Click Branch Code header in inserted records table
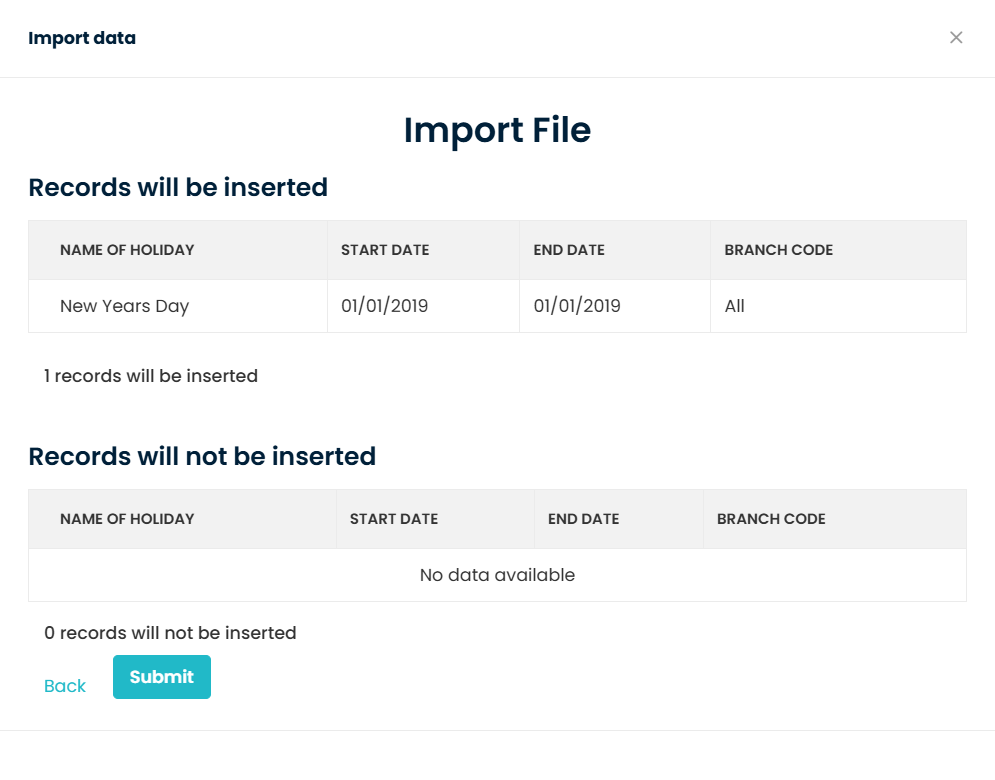 coord(779,250)
